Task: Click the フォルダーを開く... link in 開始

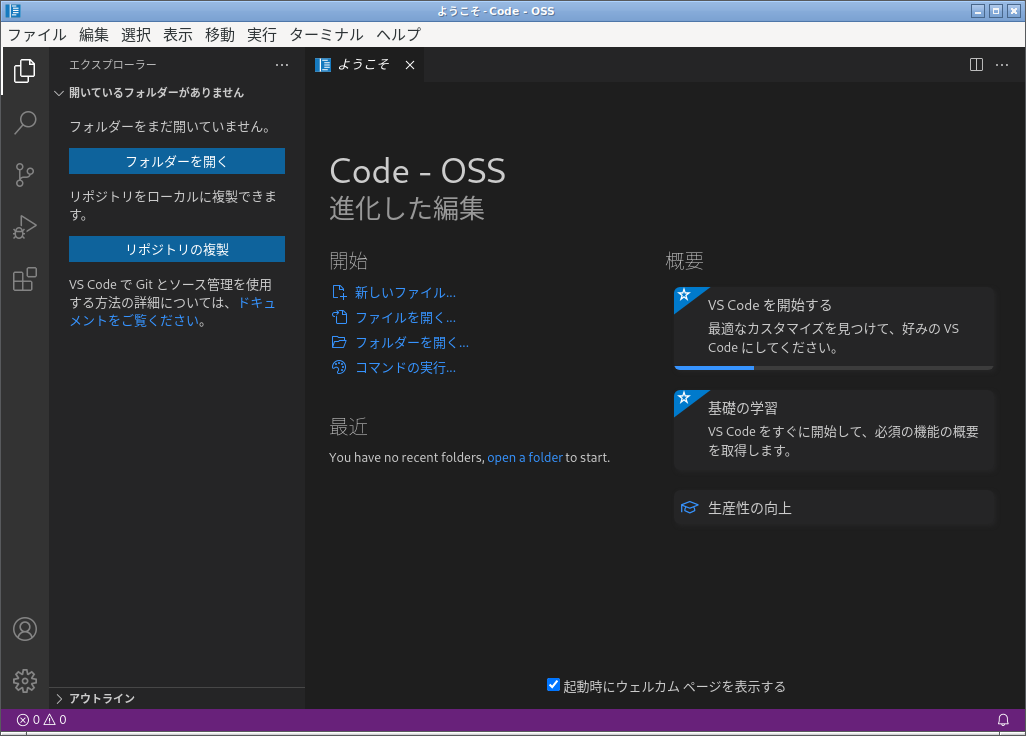Action: point(412,342)
